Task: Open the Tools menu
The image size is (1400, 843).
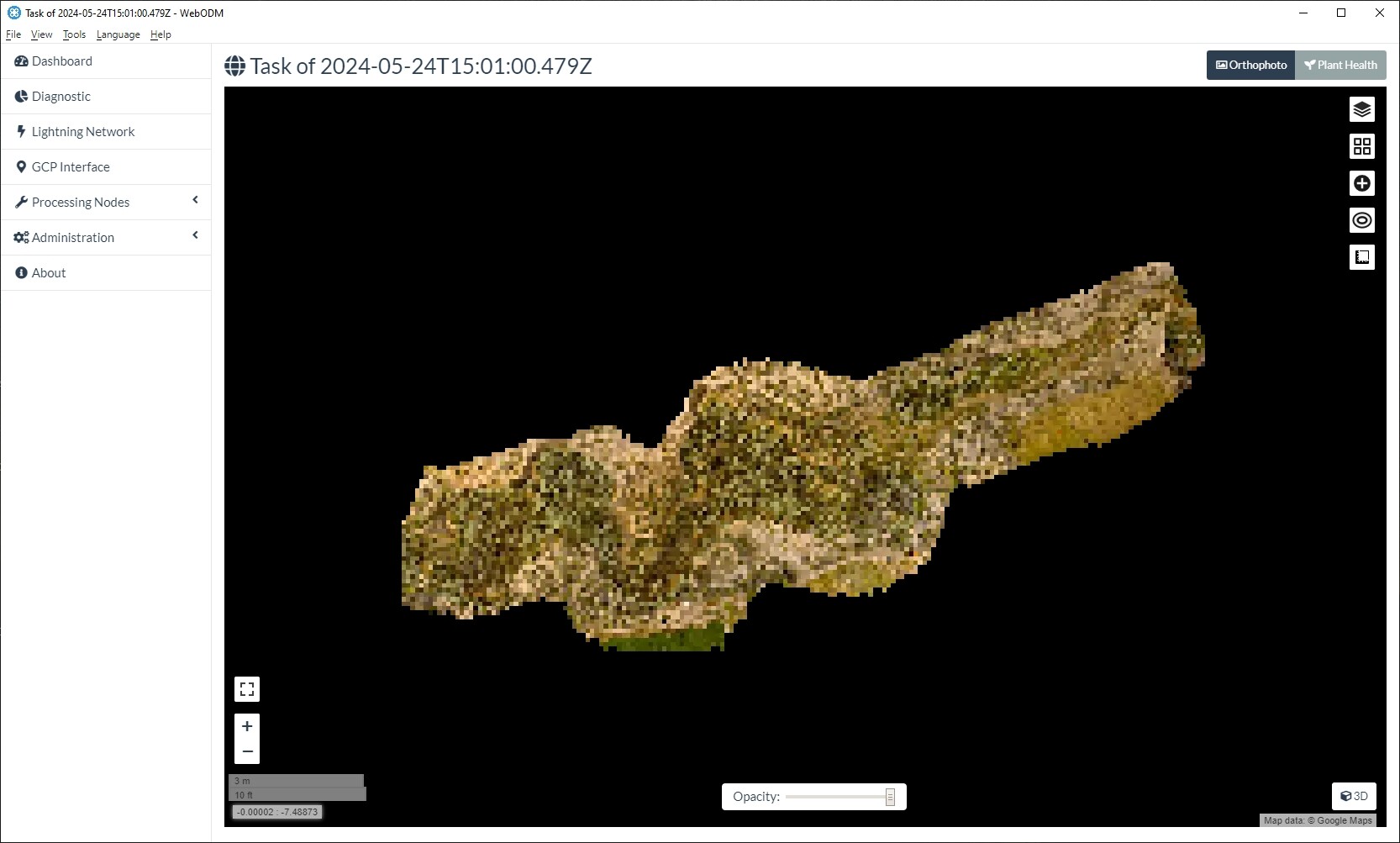Action: tap(74, 34)
